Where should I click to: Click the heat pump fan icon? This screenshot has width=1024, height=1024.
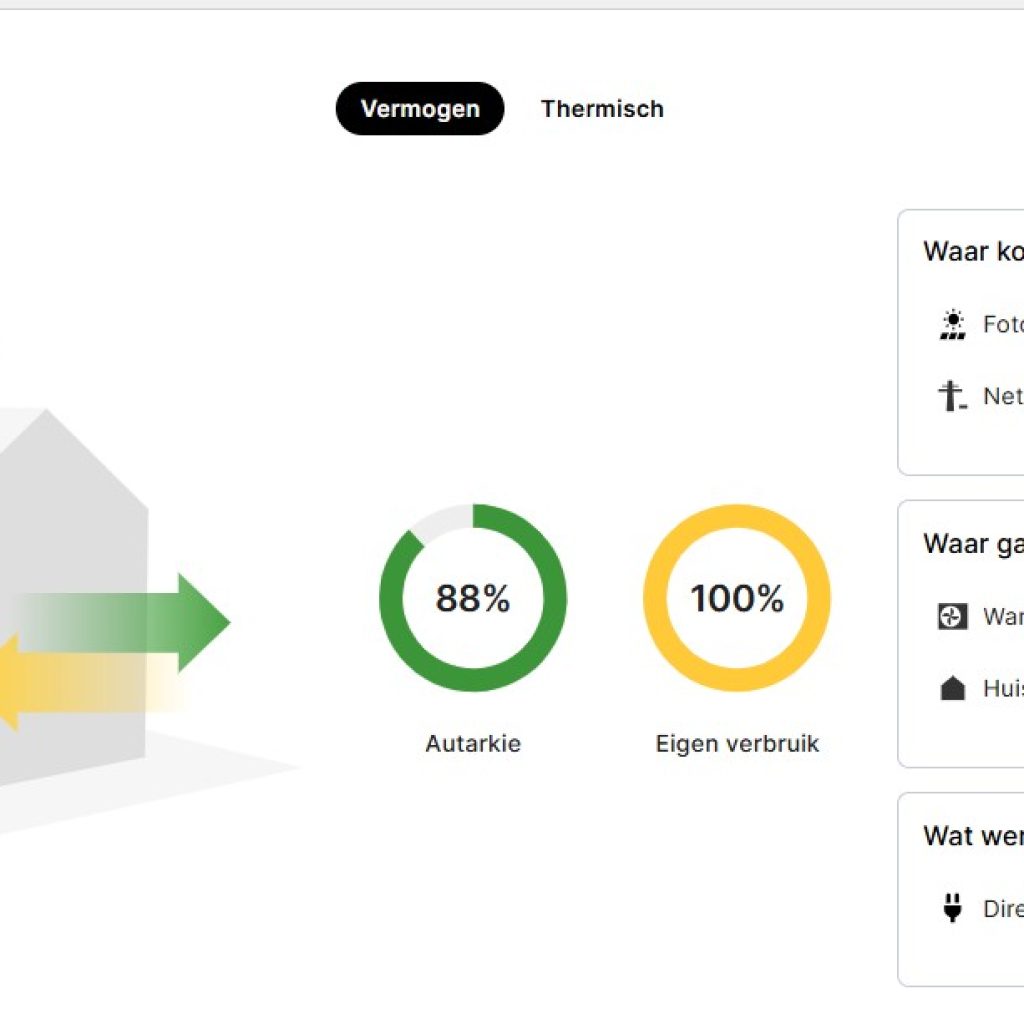tap(952, 617)
